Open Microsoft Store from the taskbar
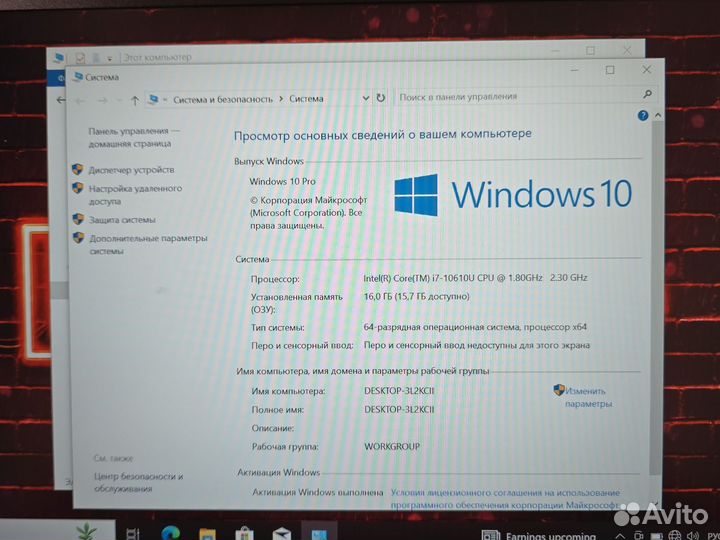The height and width of the screenshot is (540, 720). pyautogui.click(x=244, y=534)
